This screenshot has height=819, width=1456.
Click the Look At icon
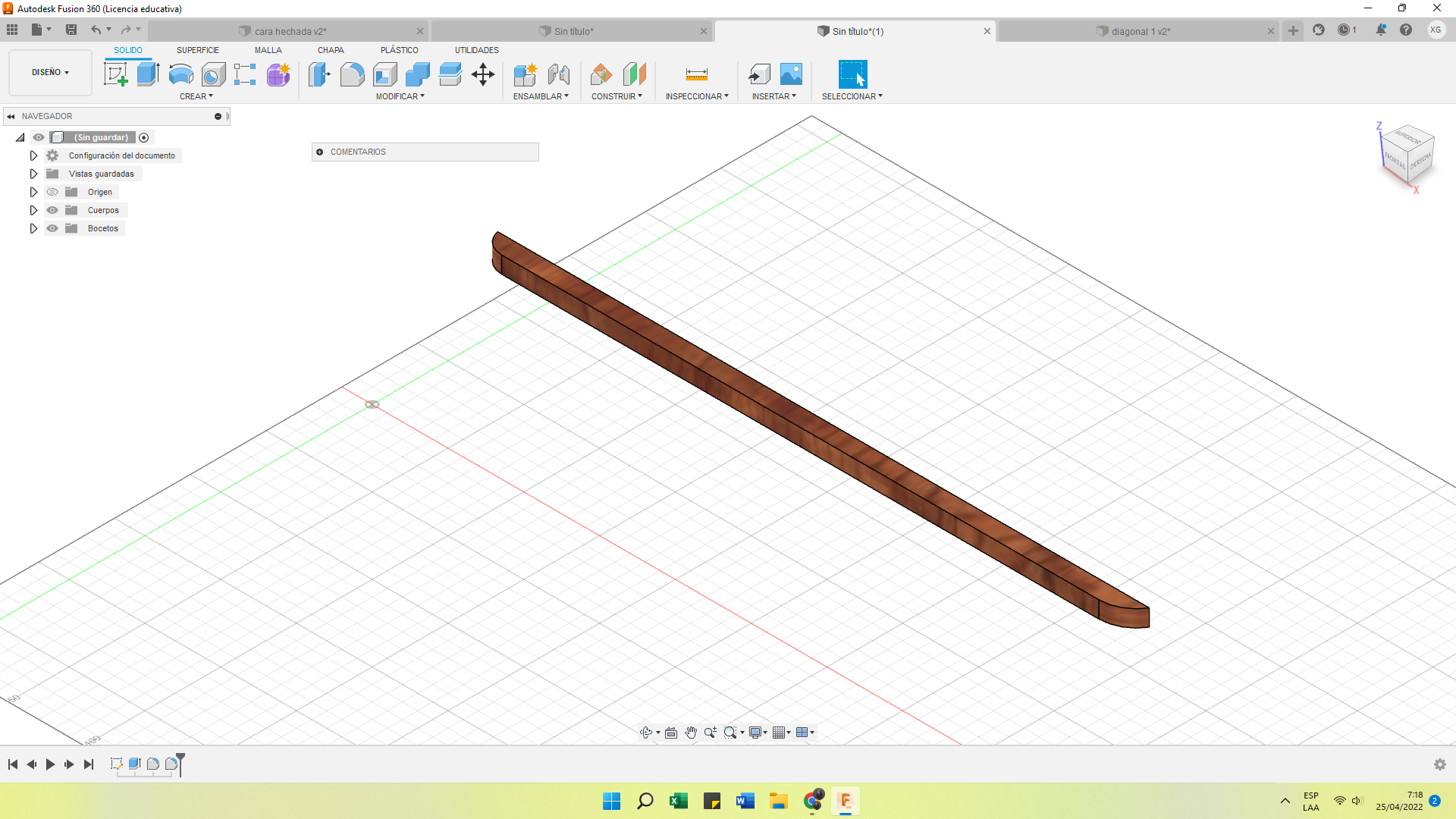(671, 733)
